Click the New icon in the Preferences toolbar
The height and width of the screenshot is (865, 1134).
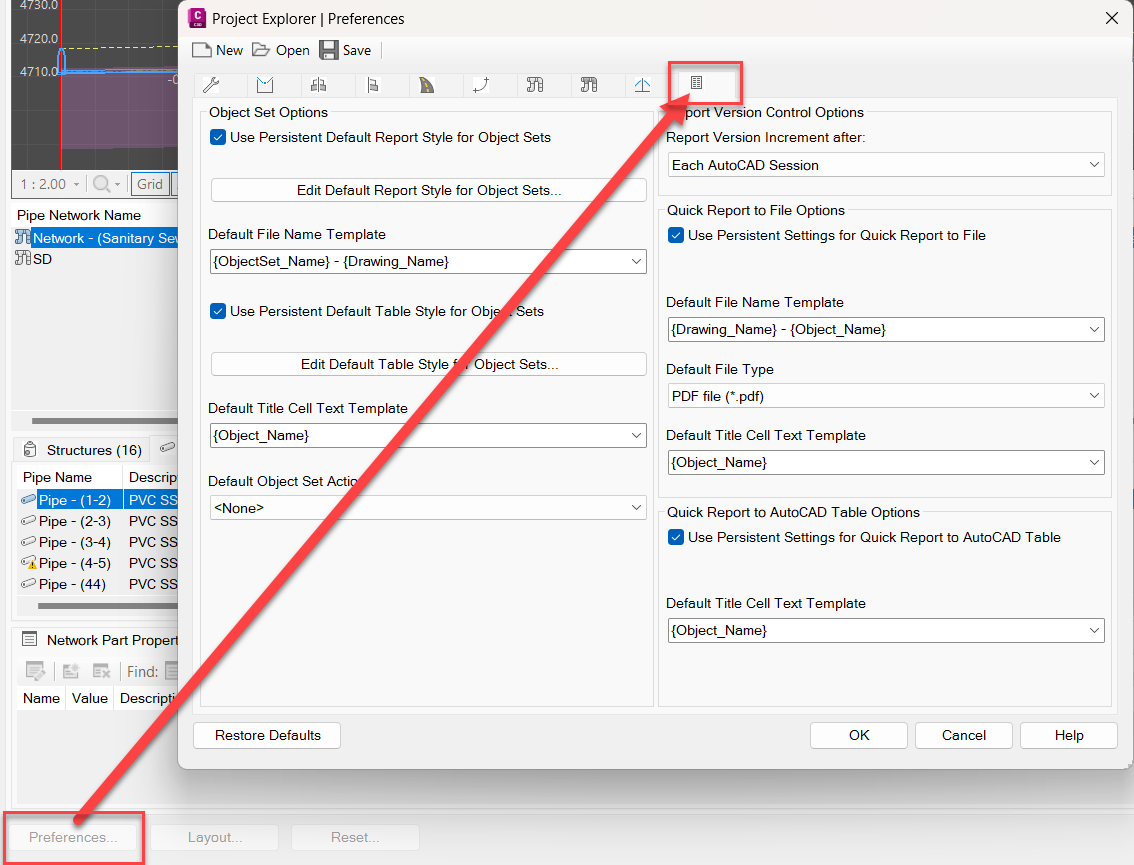pos(200,49)
